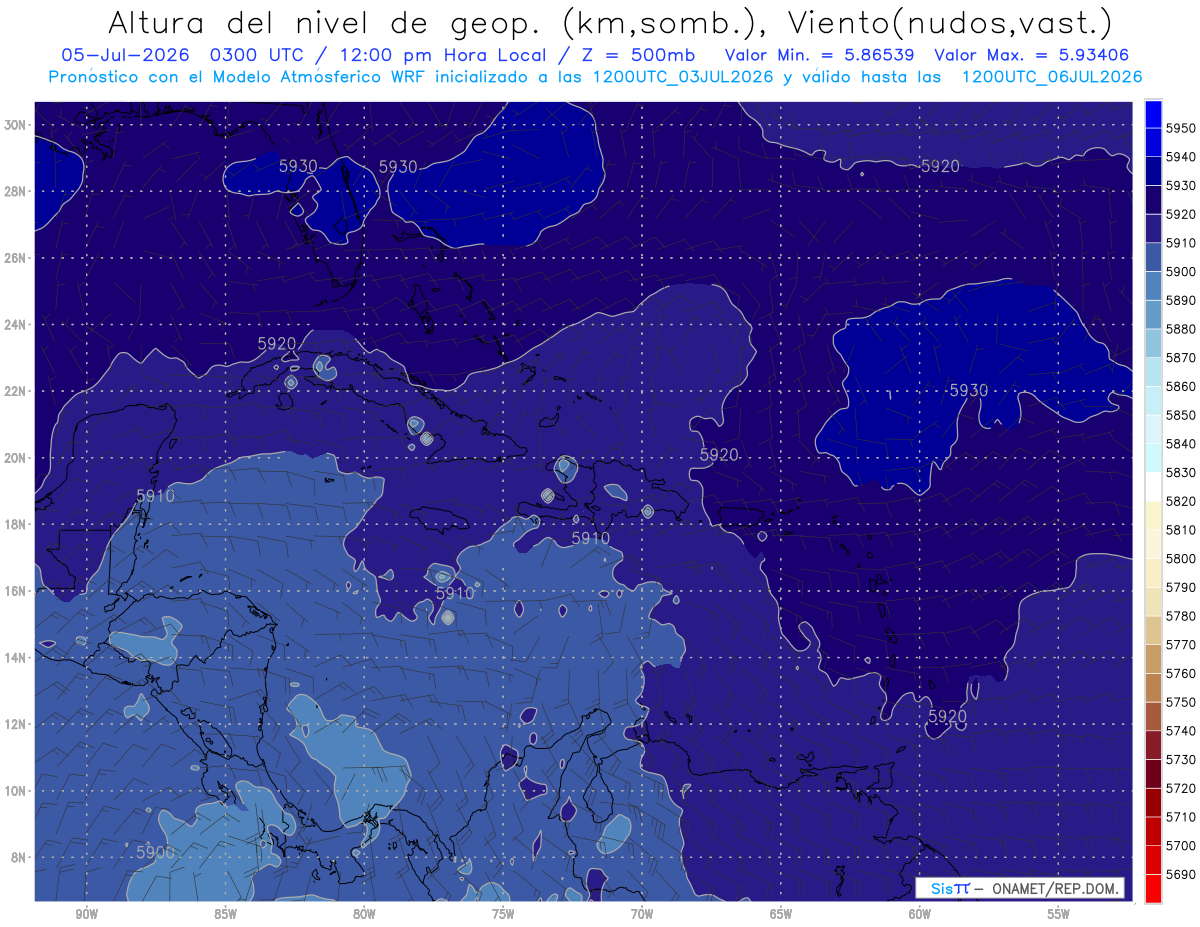Click the '55W' longitude axis label
Image resolution: width=1200 pixels, height=927 pixels.
click(x=1058, y=914)
